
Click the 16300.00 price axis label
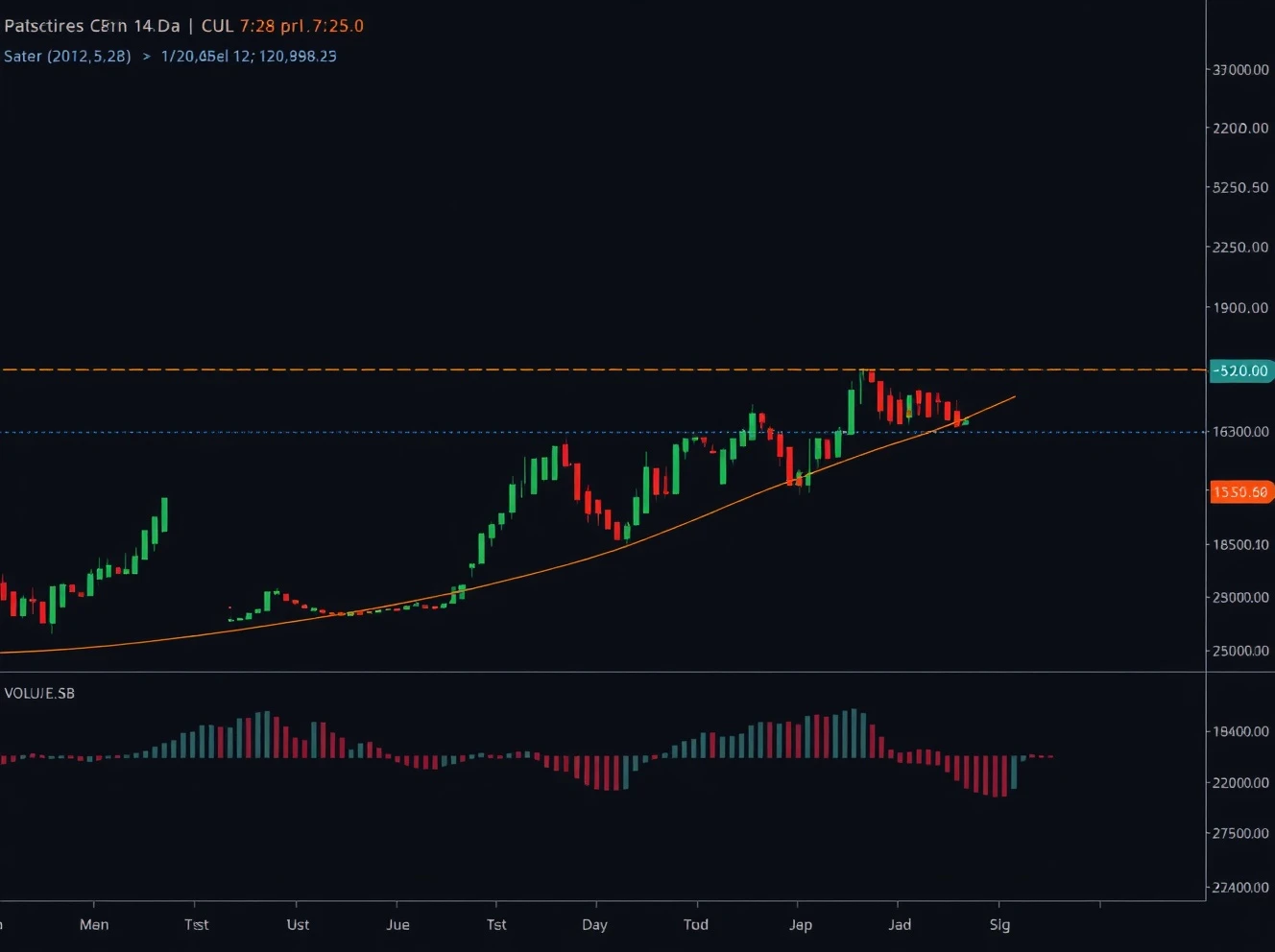(1240, 432)
